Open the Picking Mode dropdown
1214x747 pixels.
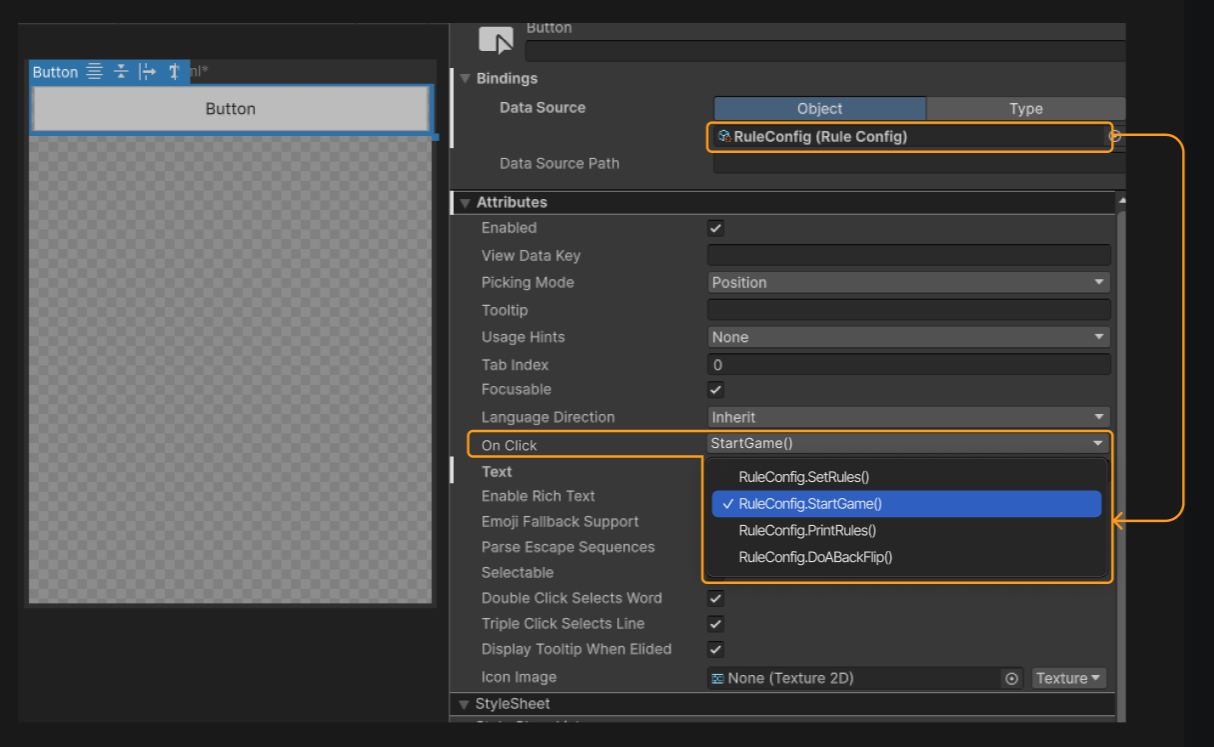[908, 282]
